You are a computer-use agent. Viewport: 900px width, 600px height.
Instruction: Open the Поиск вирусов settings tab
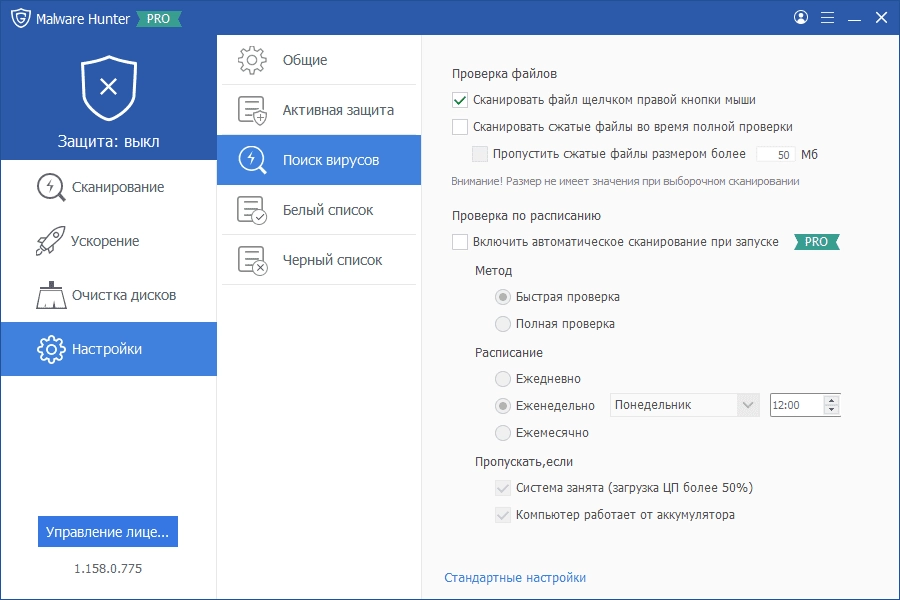click(x=319, y=160)
